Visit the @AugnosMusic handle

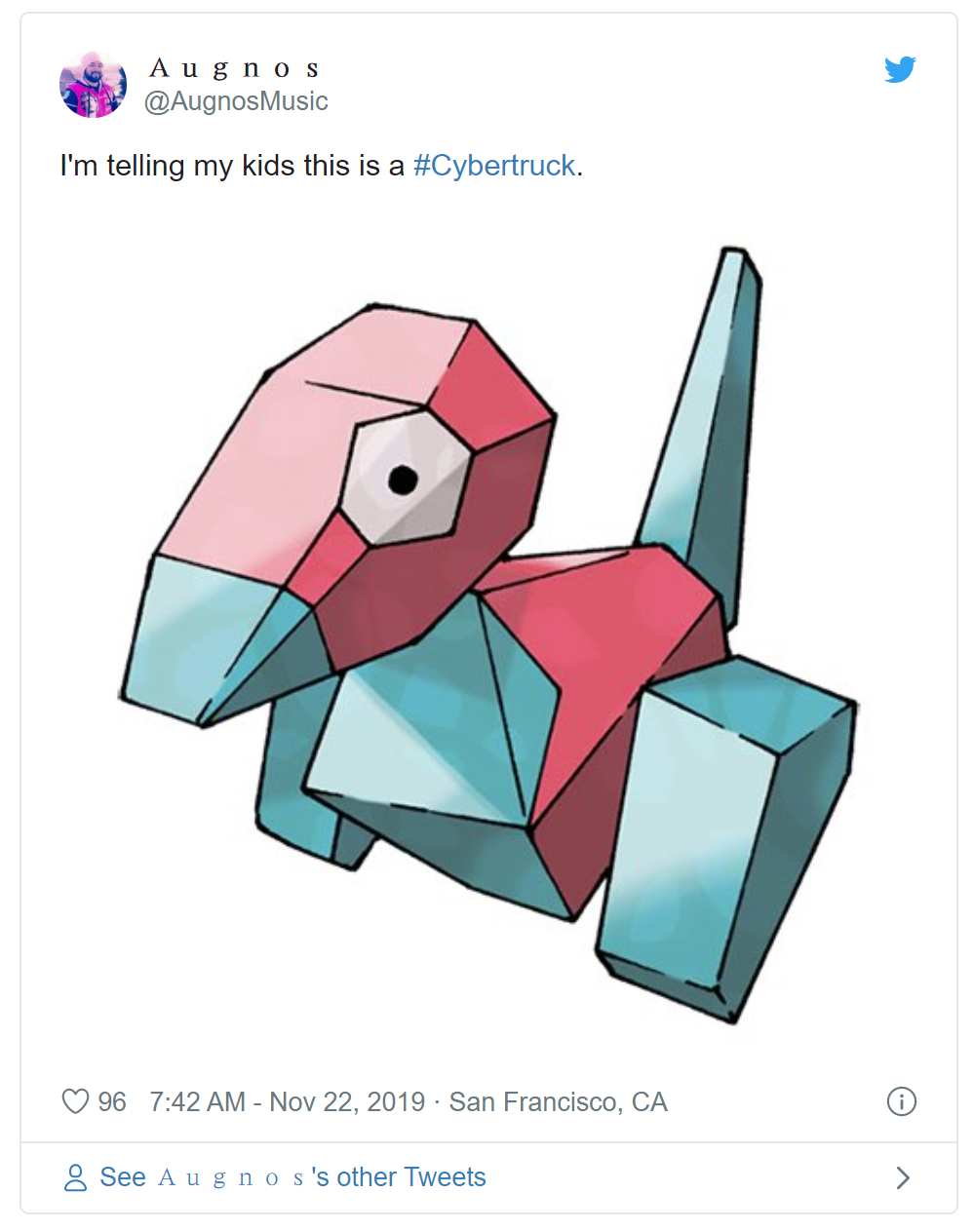[x=236, y=101]
